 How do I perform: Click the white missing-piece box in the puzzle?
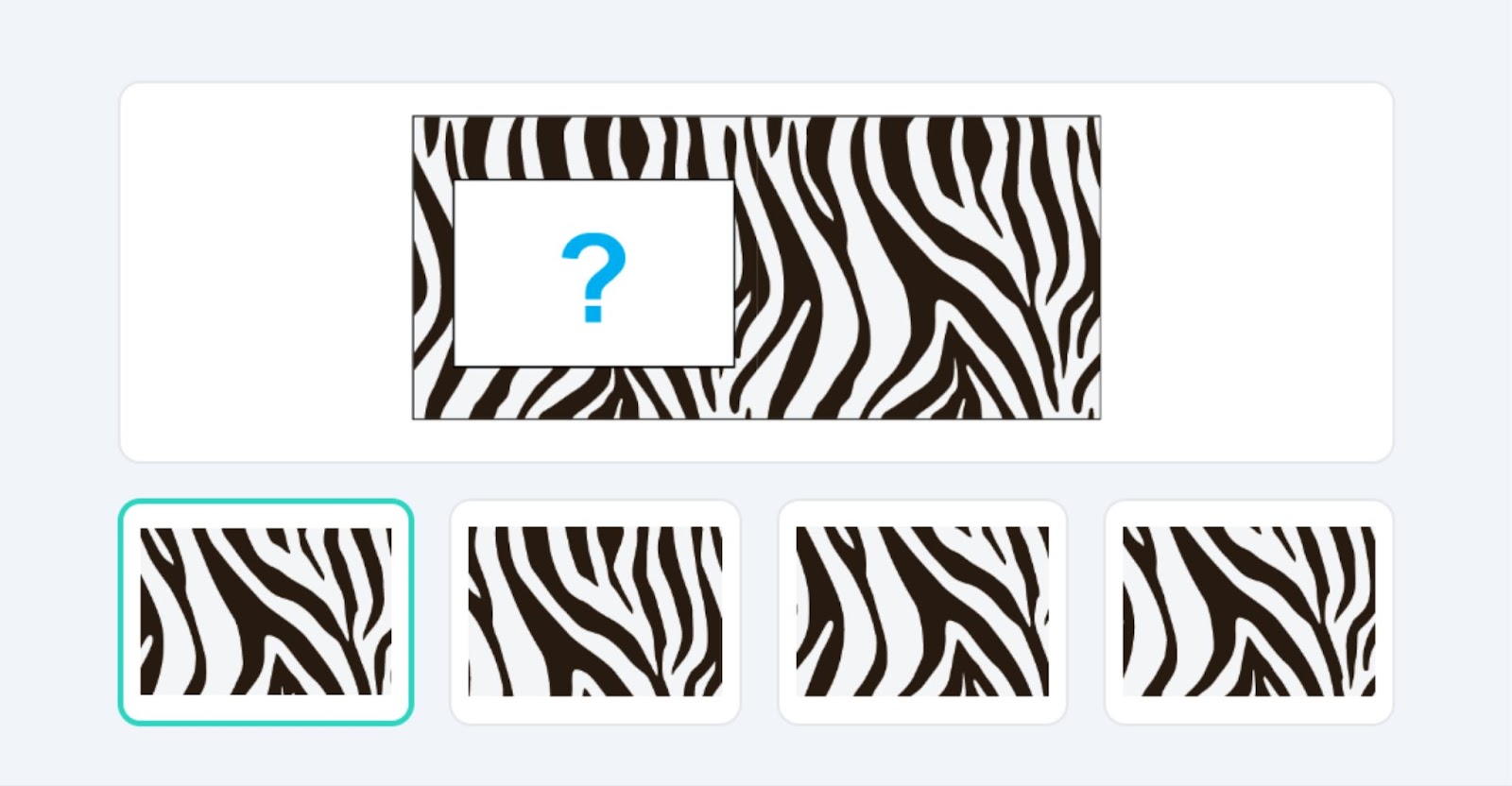[x=593, y=272]
